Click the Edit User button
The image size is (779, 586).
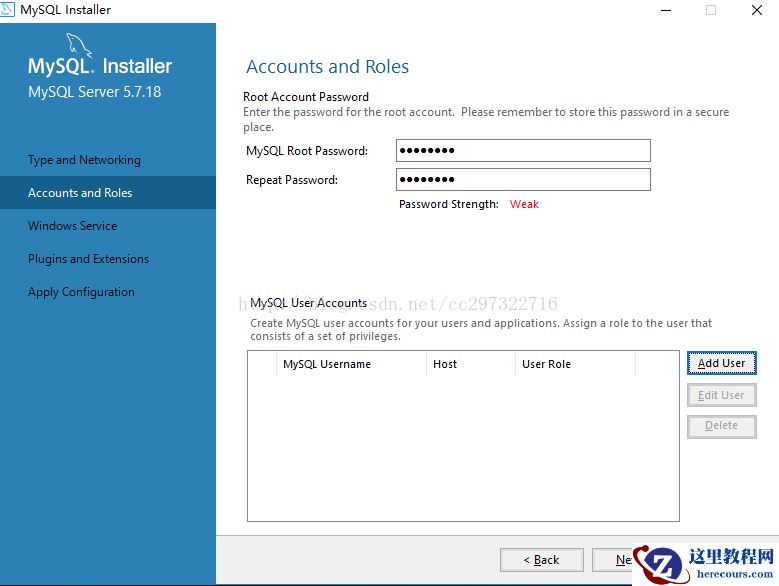click(x=722, y=395)
